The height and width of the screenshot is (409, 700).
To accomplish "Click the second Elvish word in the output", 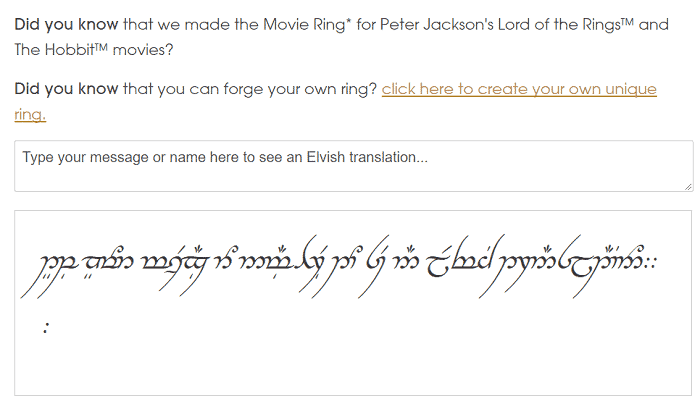I will click(108, 263).
